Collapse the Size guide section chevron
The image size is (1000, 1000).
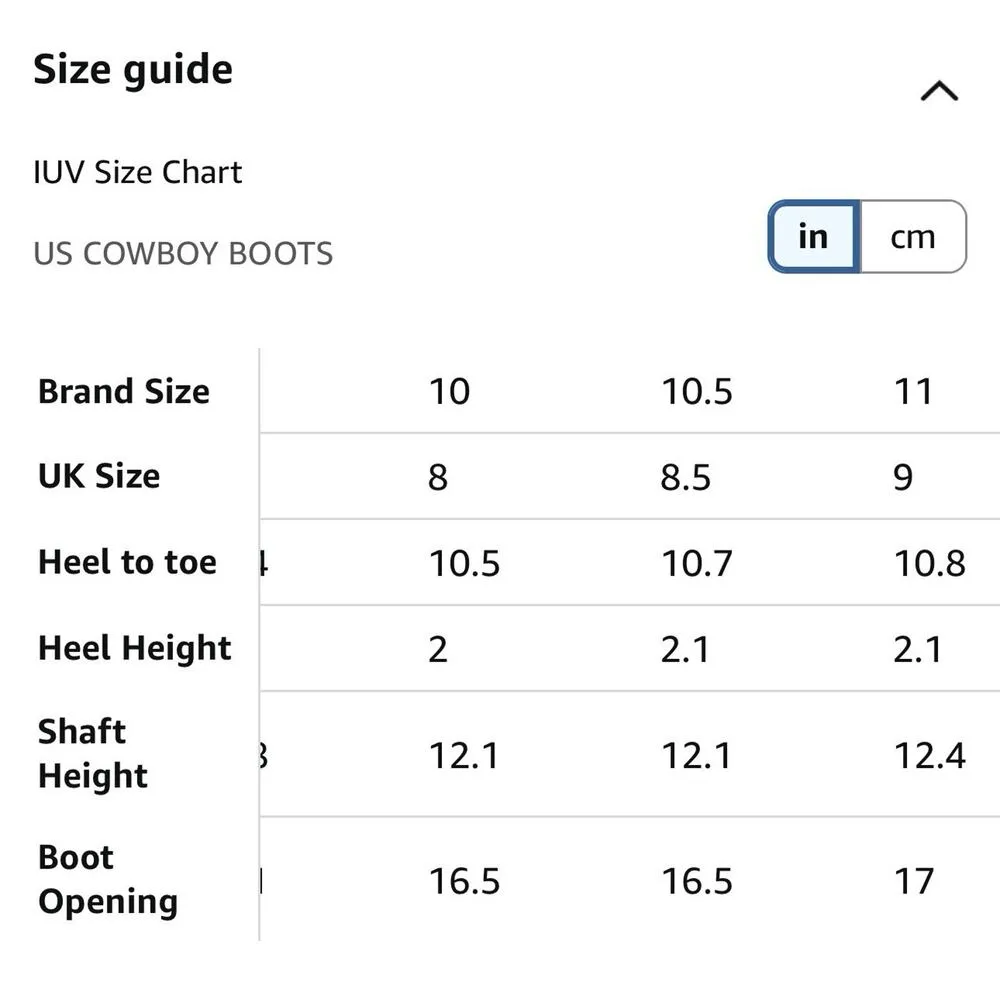coord(939,92)
